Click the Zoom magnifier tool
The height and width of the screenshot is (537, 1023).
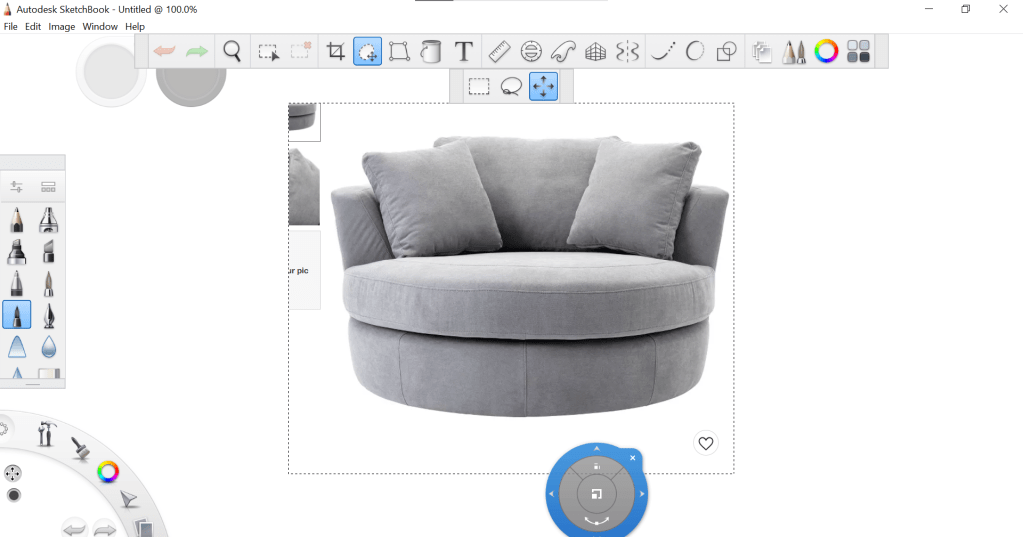coord(232,52)
